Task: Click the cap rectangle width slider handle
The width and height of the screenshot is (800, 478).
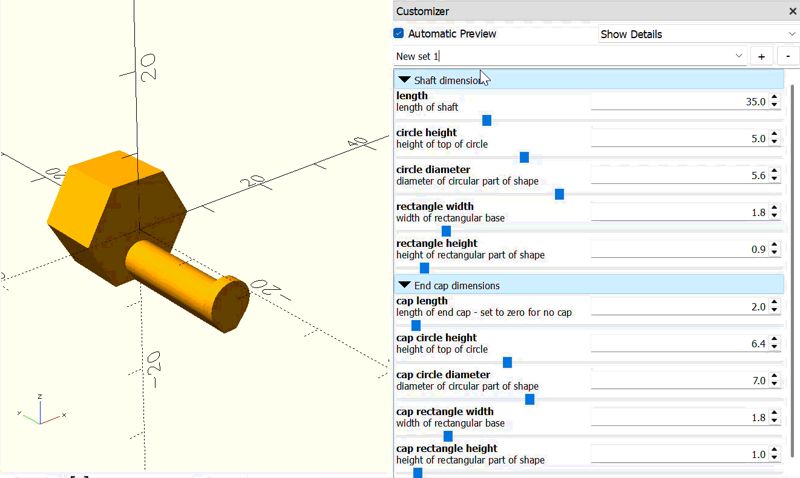Action: (448, 436)
